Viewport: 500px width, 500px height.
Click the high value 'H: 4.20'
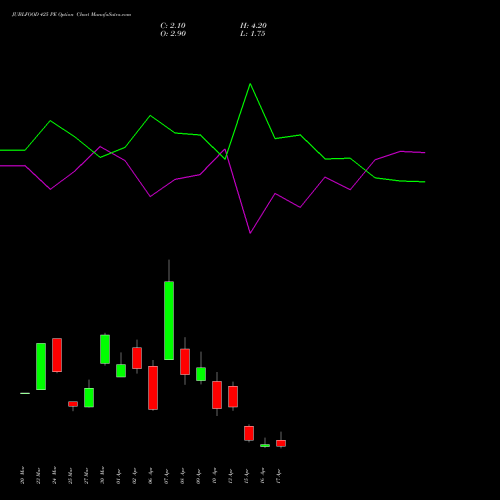253,25
